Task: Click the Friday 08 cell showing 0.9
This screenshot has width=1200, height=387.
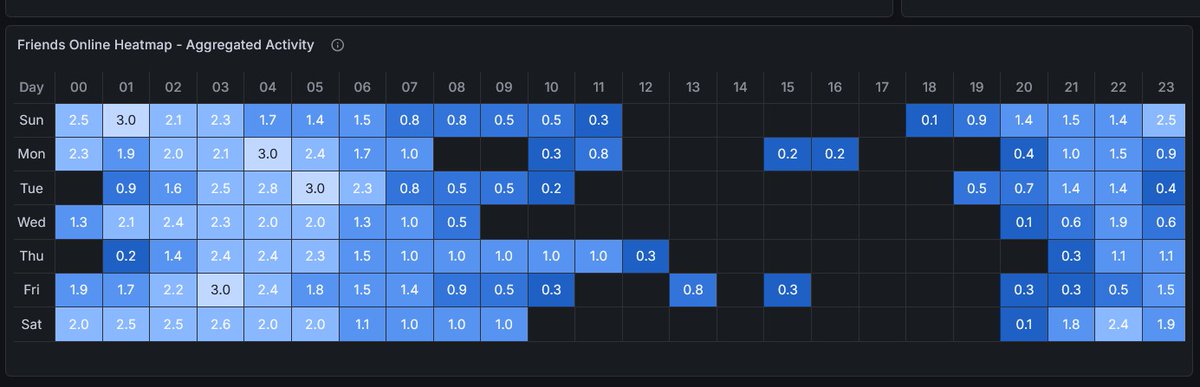Action: click(x=456, y=290)
